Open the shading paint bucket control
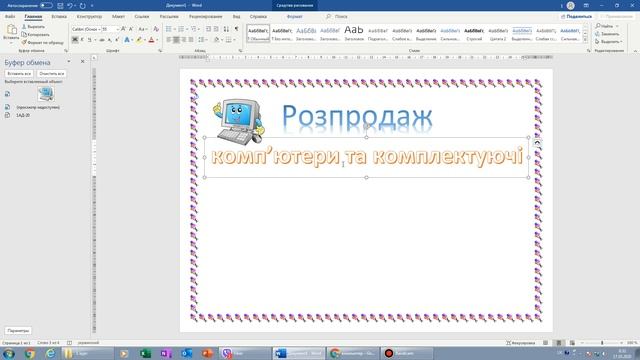This screenshot has width=640, height=360. (x=216, y=40)
